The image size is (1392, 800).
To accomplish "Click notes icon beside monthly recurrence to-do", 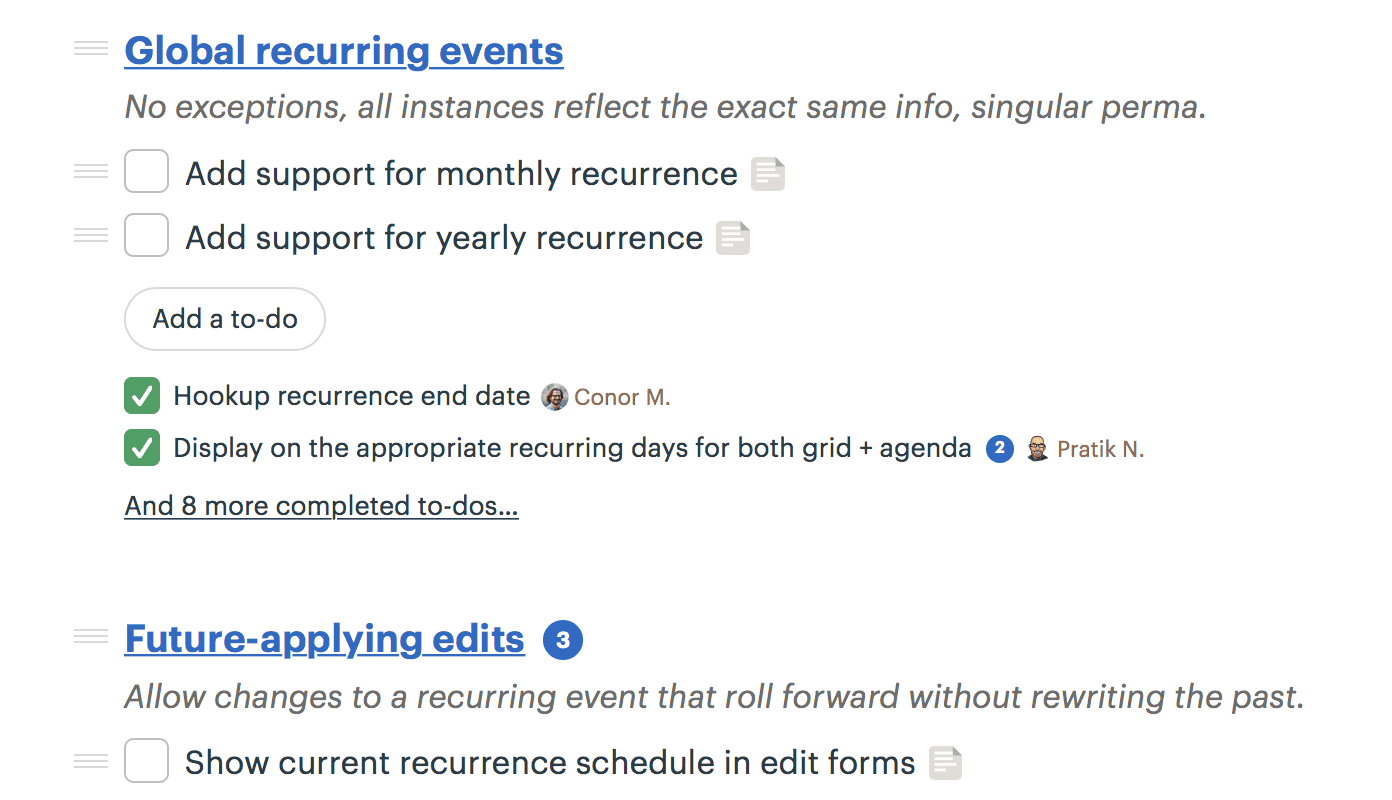I will (x=768, y=174).
